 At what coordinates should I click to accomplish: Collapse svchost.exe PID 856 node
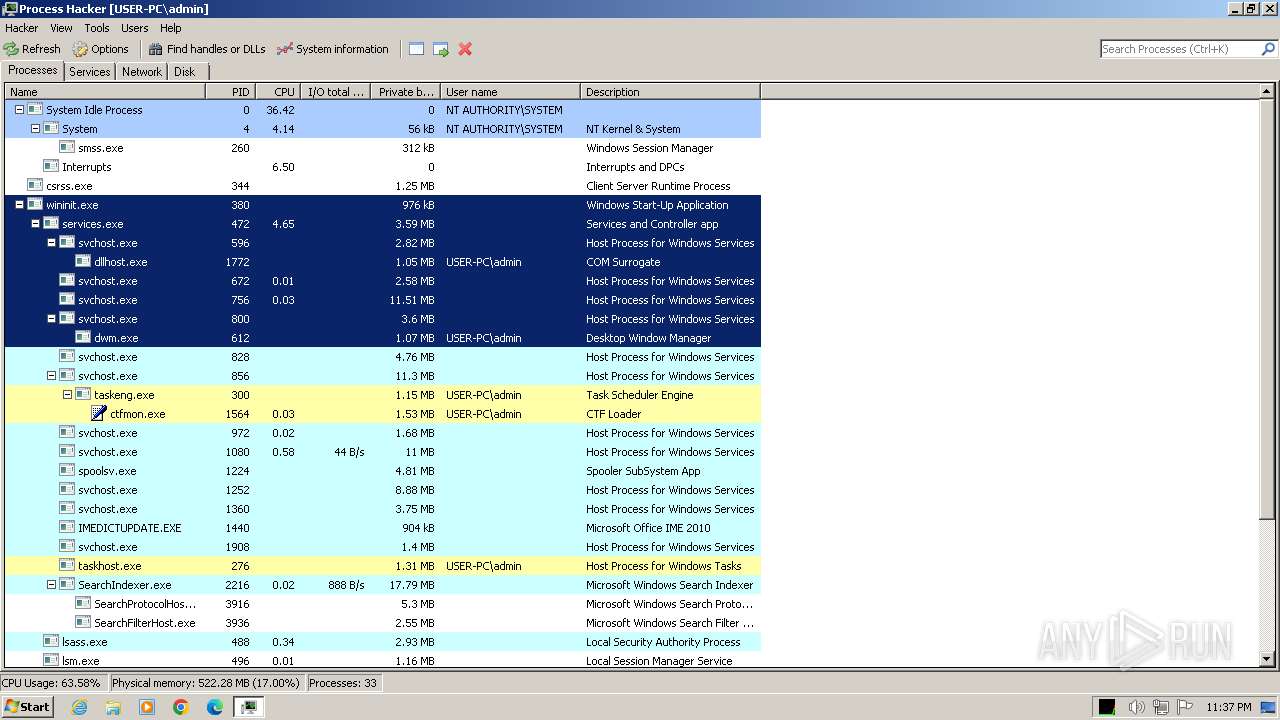(x=51, y=376)
